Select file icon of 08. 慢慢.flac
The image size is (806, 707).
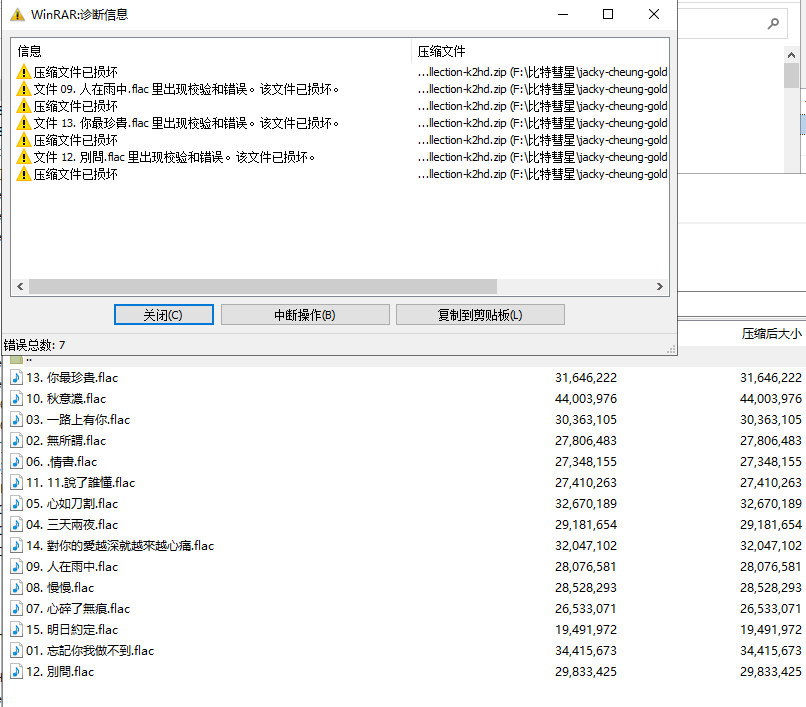[x=16, y=588]
